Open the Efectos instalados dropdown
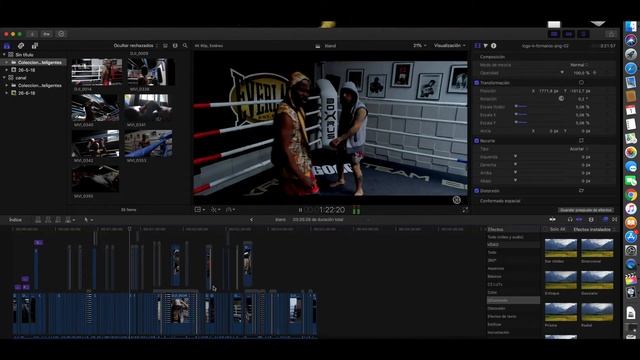This screenshot has height=360, width=640. (x=594, y=229)
